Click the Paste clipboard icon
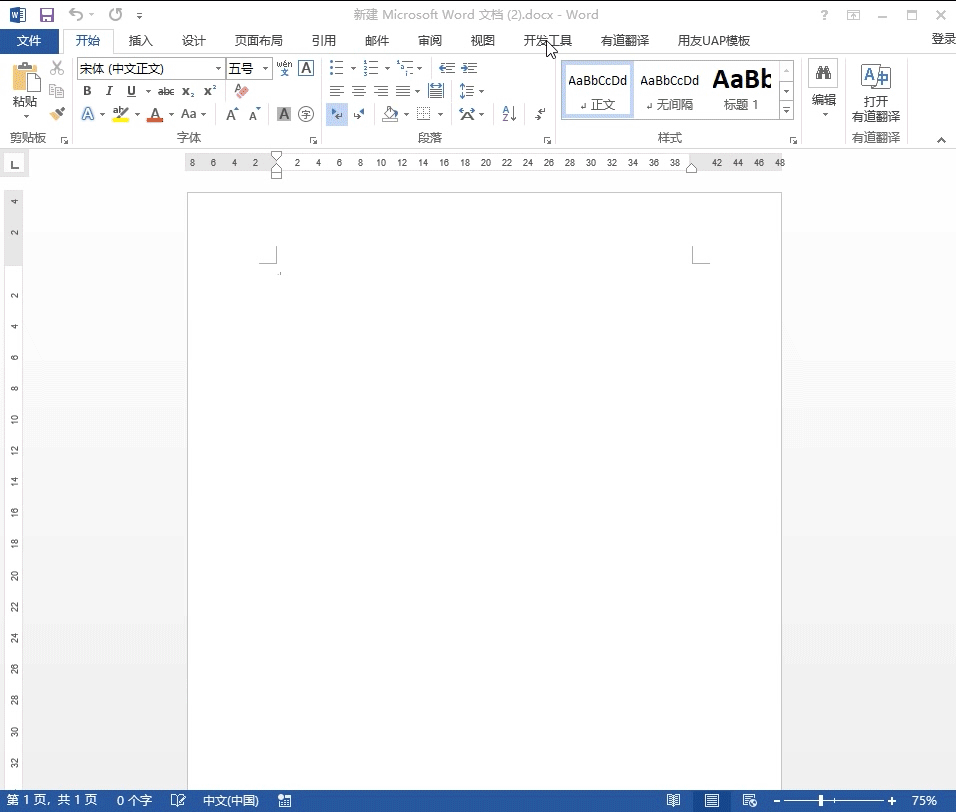This screenshot has width=956, height=812. (x=26, y=77)
